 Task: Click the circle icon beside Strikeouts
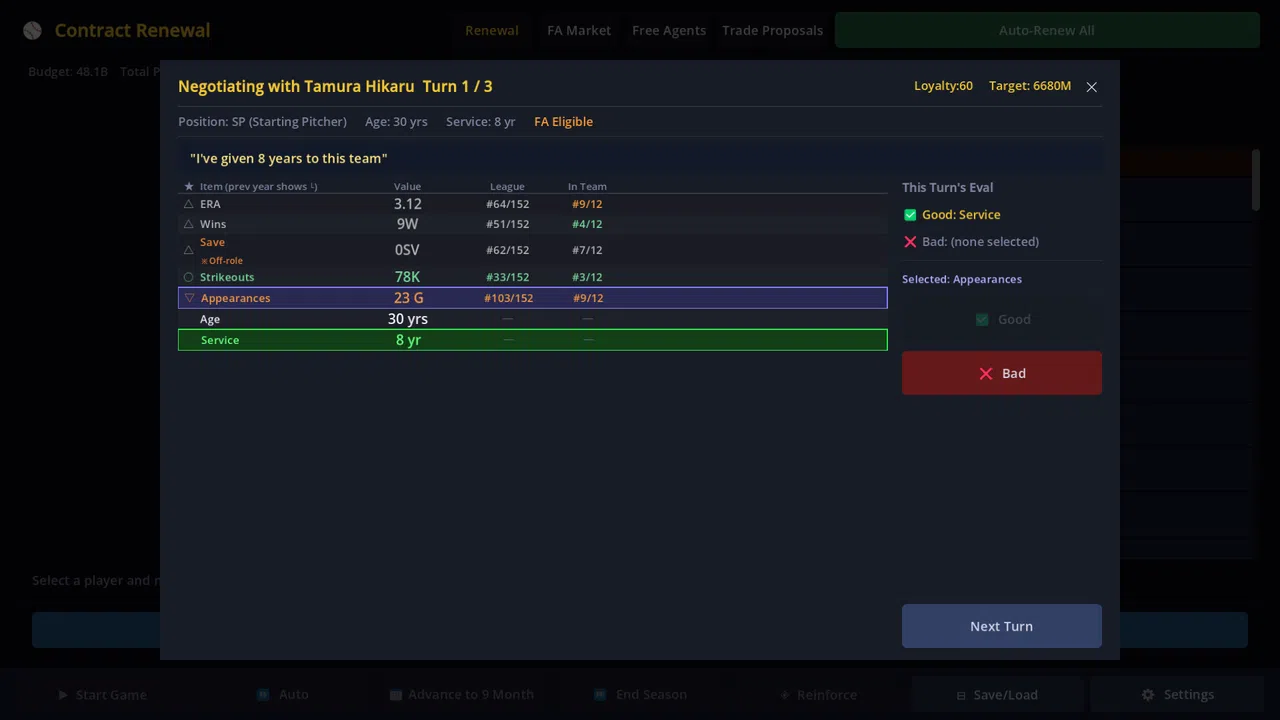188,277
